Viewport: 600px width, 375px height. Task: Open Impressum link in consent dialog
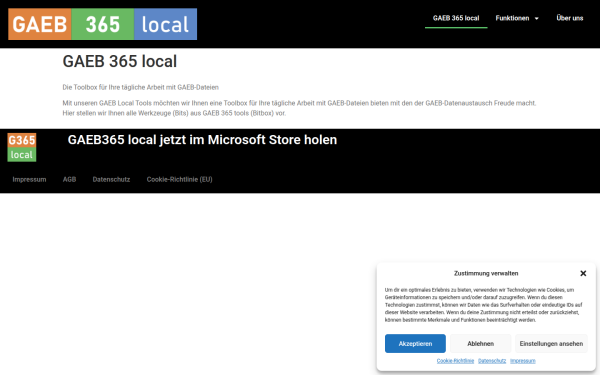(523, 361)
